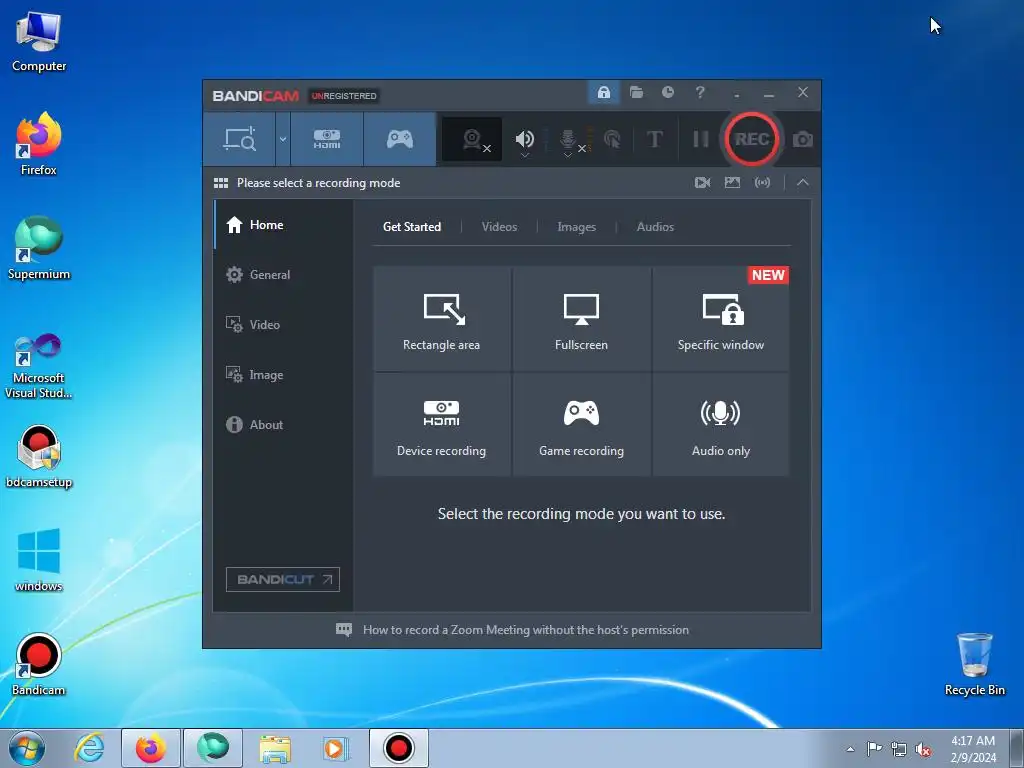The width and height of the screenshot is (1024, 768).
Task: Click the muted volume tray icon
Action: (923, 750)
